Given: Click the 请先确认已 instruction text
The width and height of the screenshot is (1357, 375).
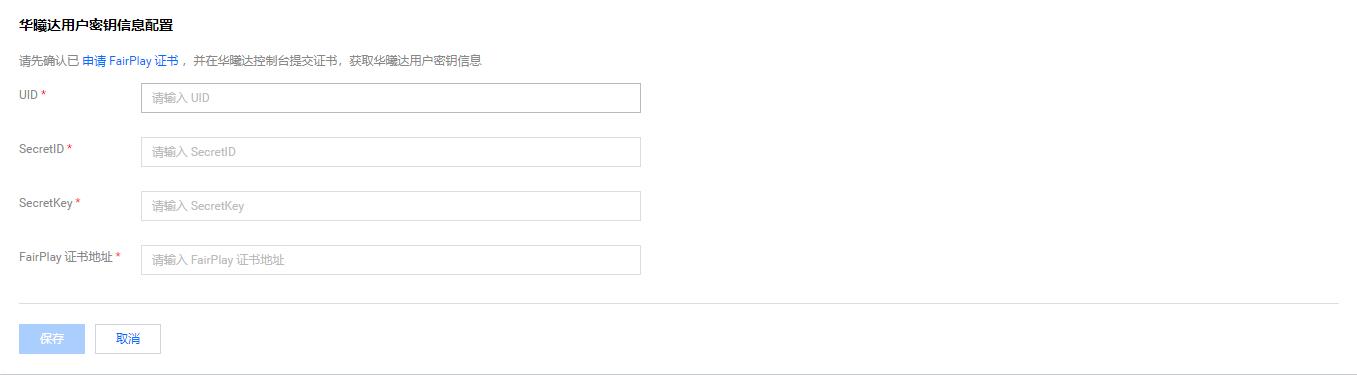Looking at the screenshot, I should pos(49,61).
